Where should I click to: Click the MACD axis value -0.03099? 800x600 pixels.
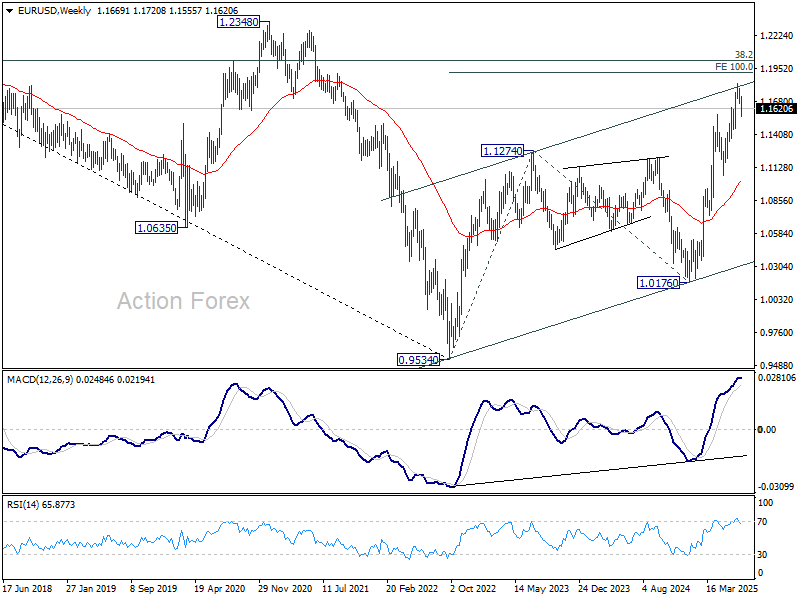pyautogui.click(x=776, y=487)
